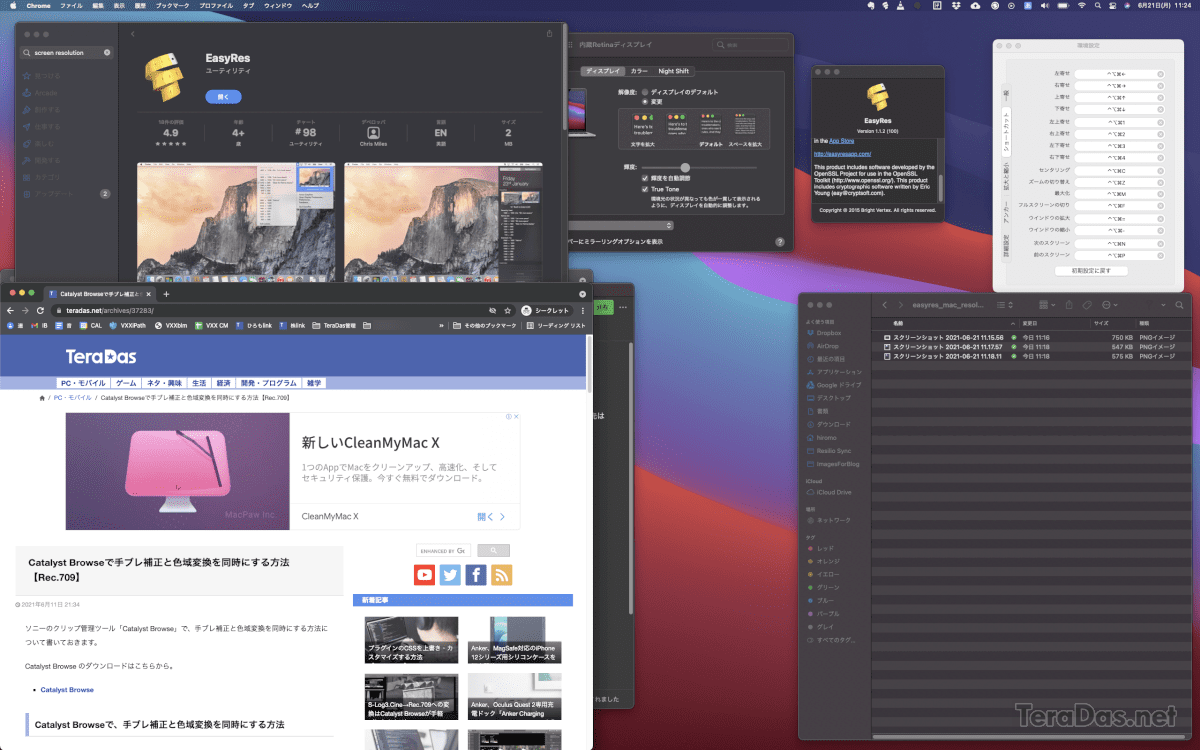The height and width of the screenshot is (750, 1200).
Task: Toggle 輝度を自動調節 checkbox
Action: 646,178
